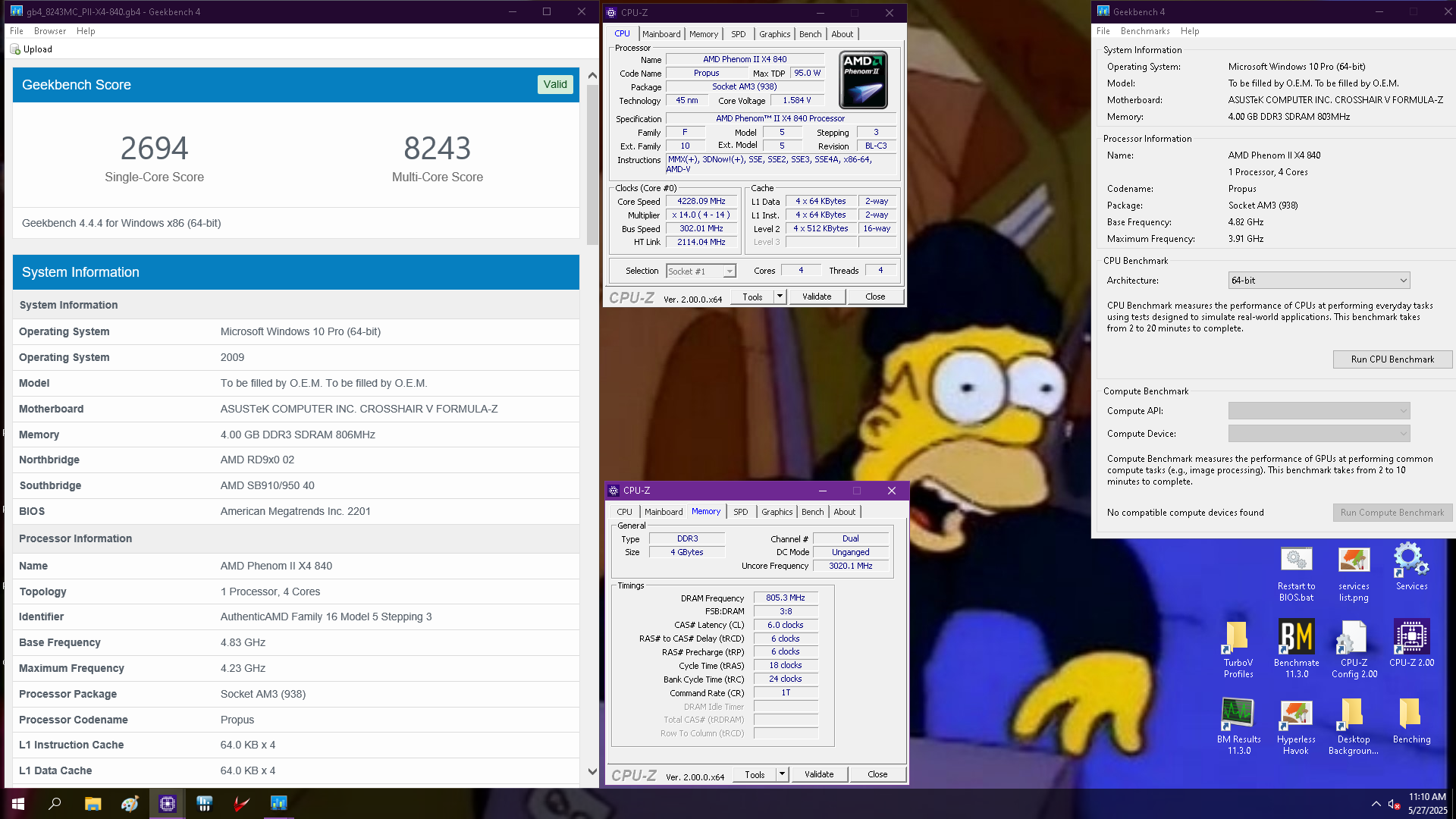Click the Windows Start button
This screenshot has width=1456, height=819.
pos(18,803)
